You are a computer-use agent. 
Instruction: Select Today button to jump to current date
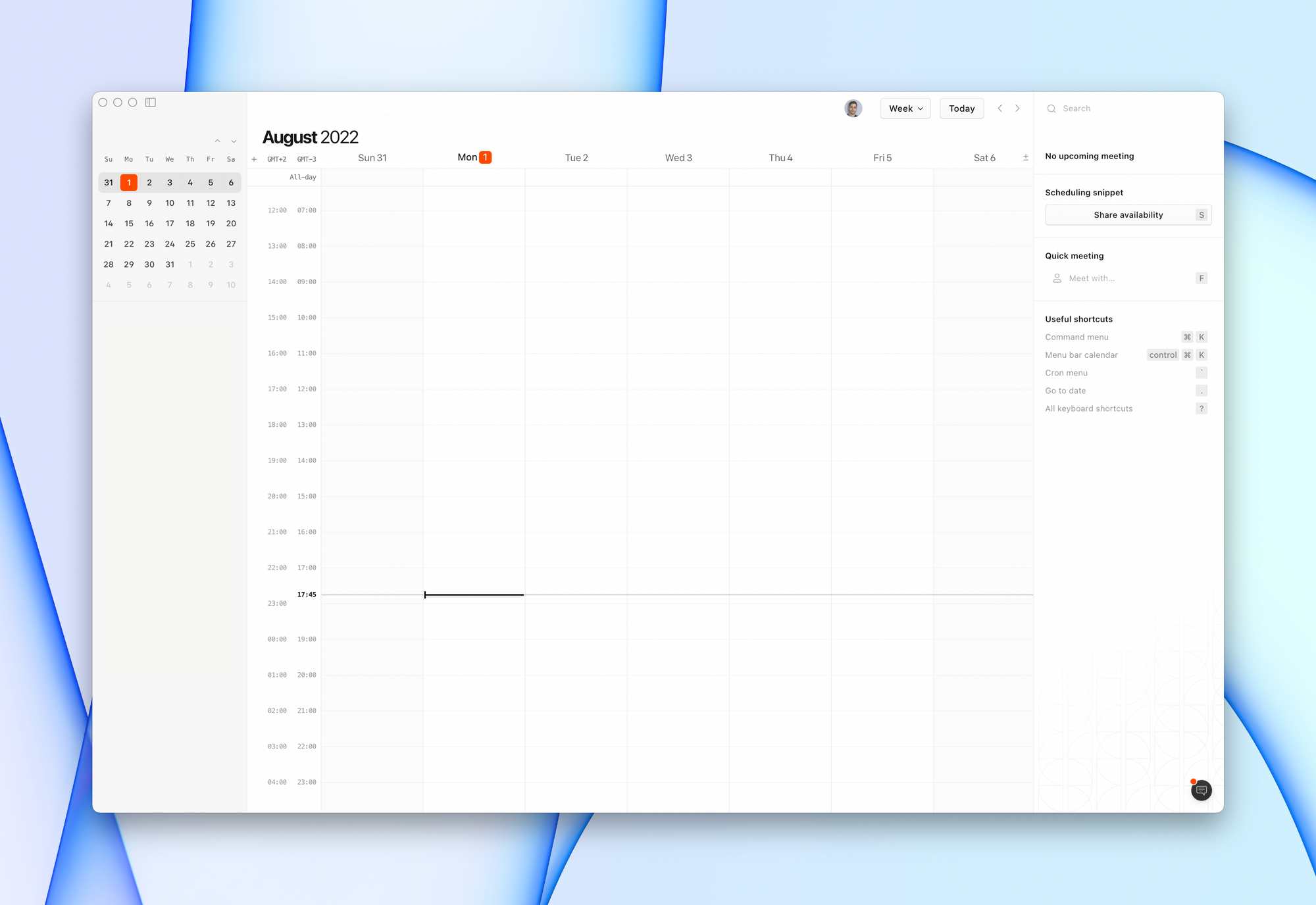pyautogui.click(x=960, y=108)
